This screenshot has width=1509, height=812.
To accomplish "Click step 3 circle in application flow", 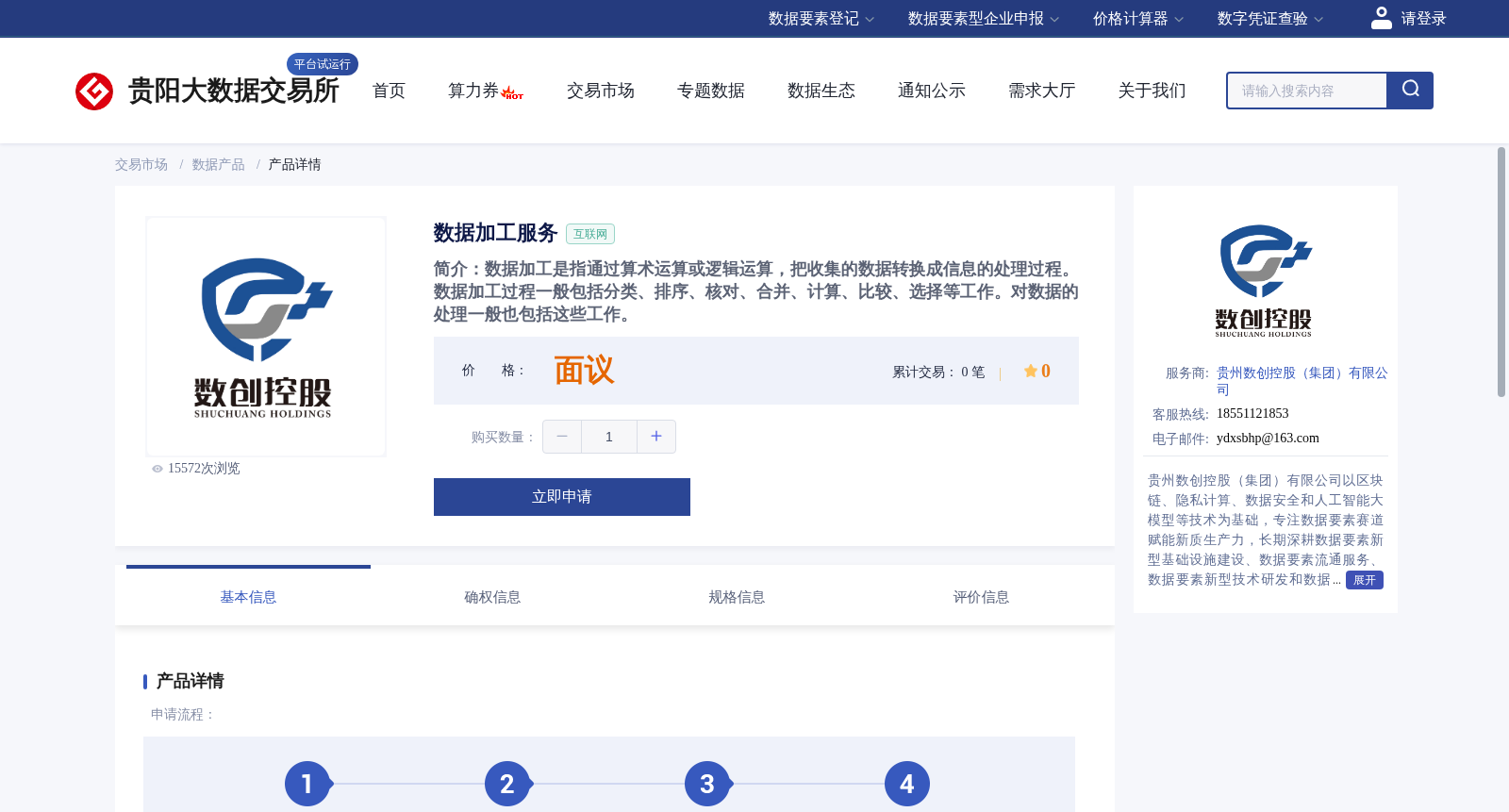I will (707, 784).
